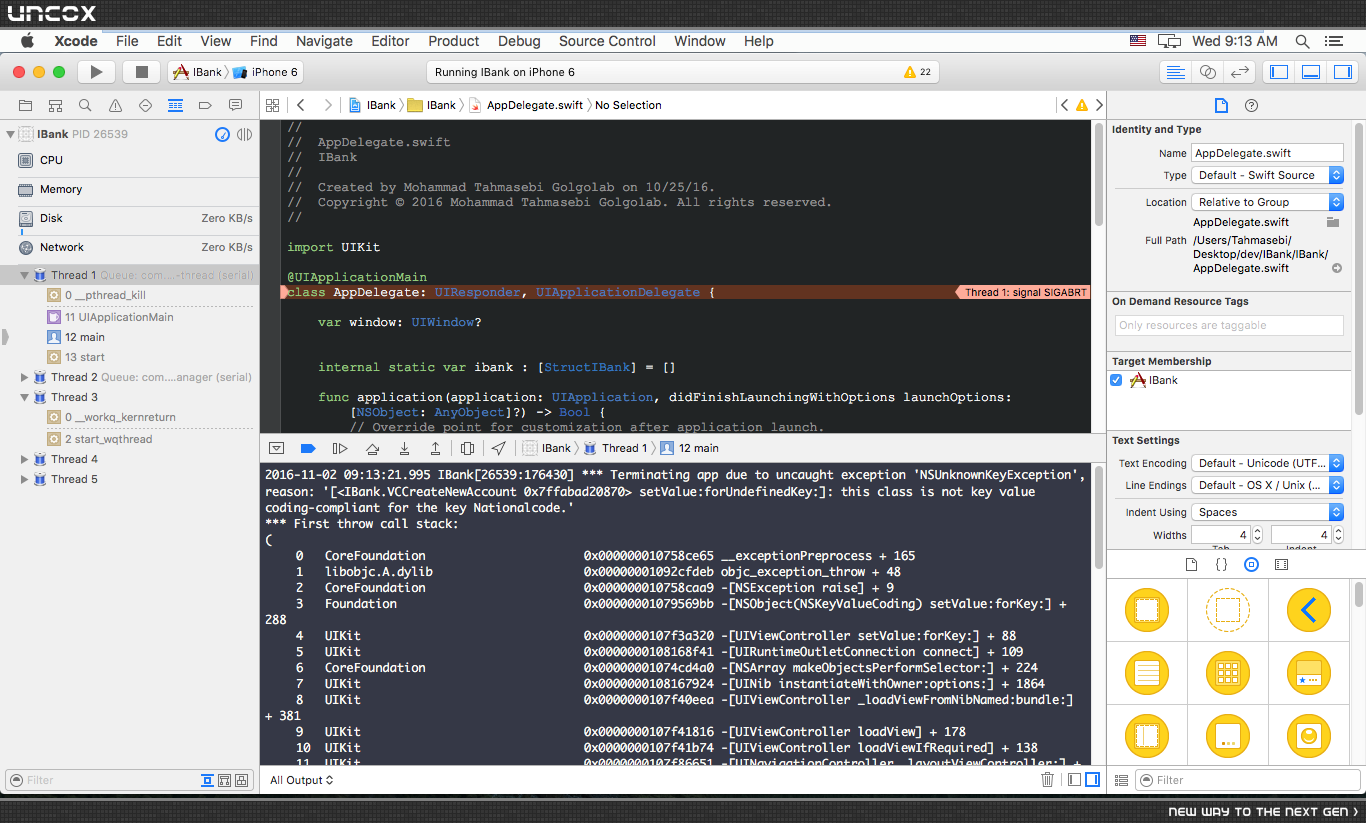Open the Code Snippet library braces tab
The width and height of the screenshot is (1366, 823).
point(1221,565)
